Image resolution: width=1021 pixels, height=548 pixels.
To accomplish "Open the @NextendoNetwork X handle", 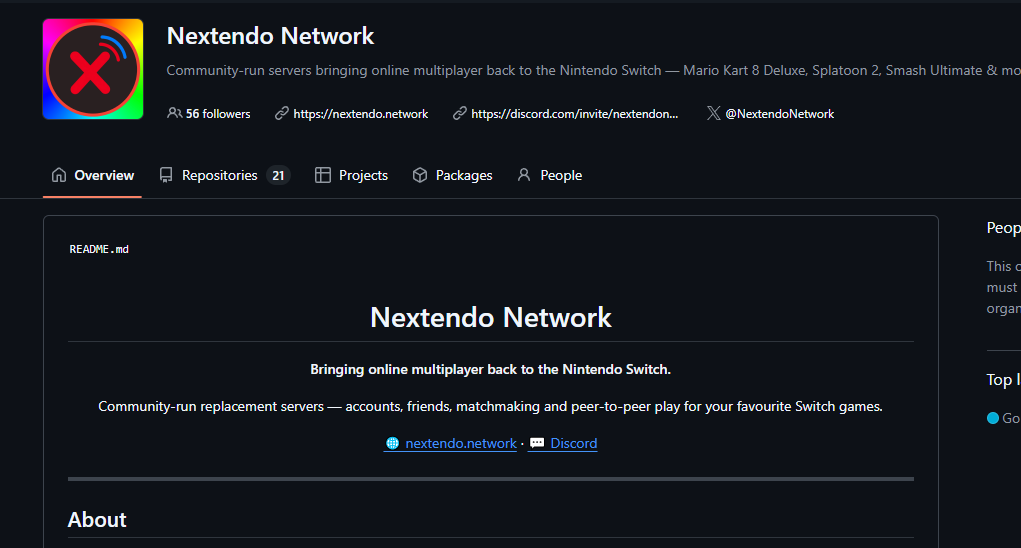I will 779,113.
